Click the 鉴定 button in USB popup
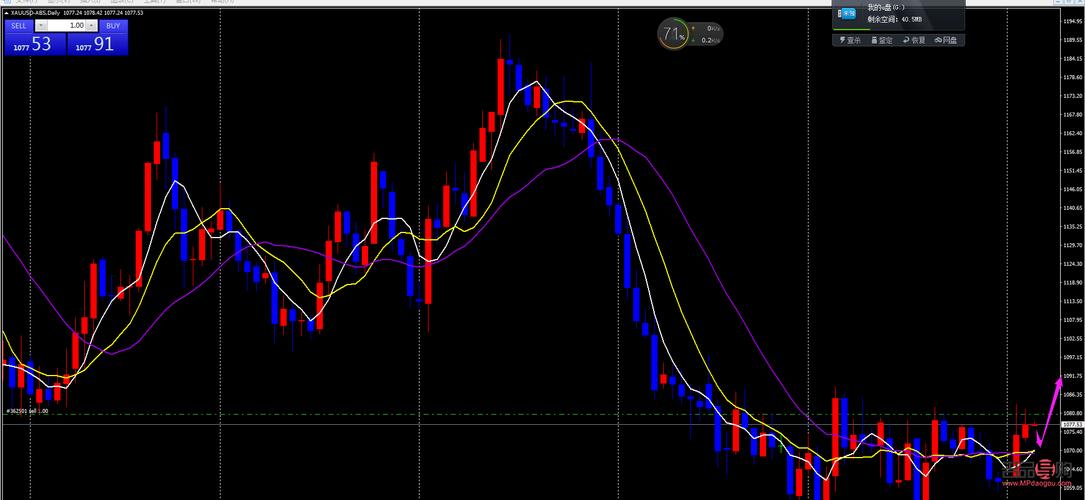1085x500 pixels. 882,40
